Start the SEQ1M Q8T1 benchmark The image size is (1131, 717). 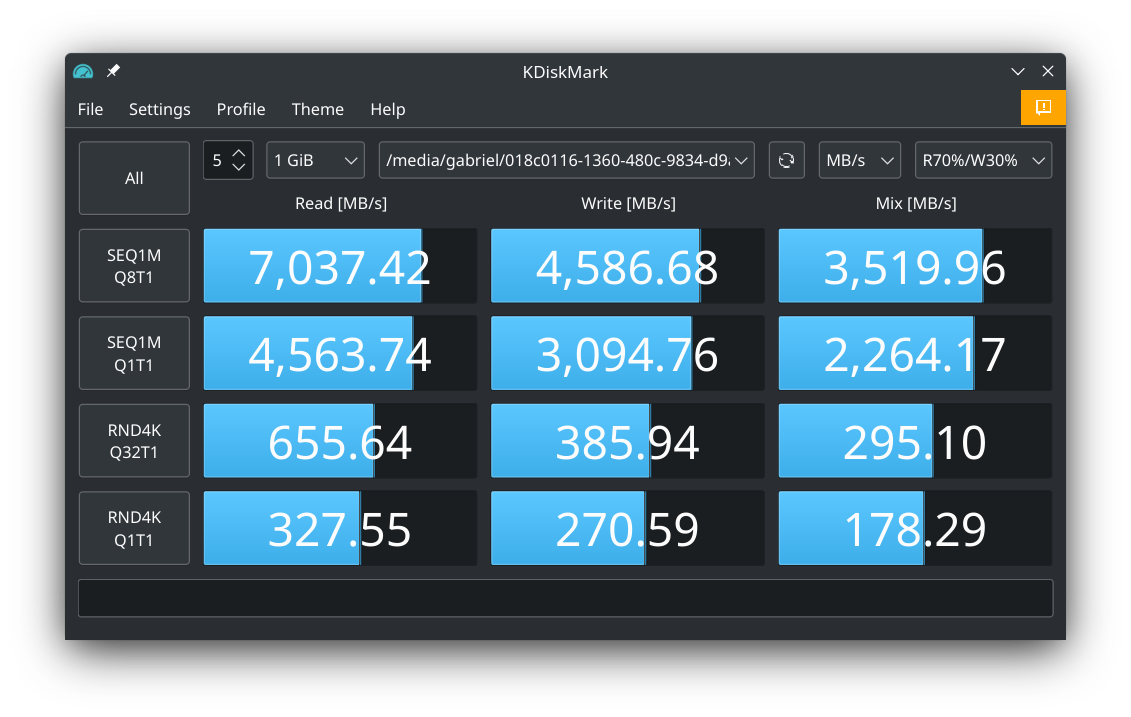click(134, 266)
